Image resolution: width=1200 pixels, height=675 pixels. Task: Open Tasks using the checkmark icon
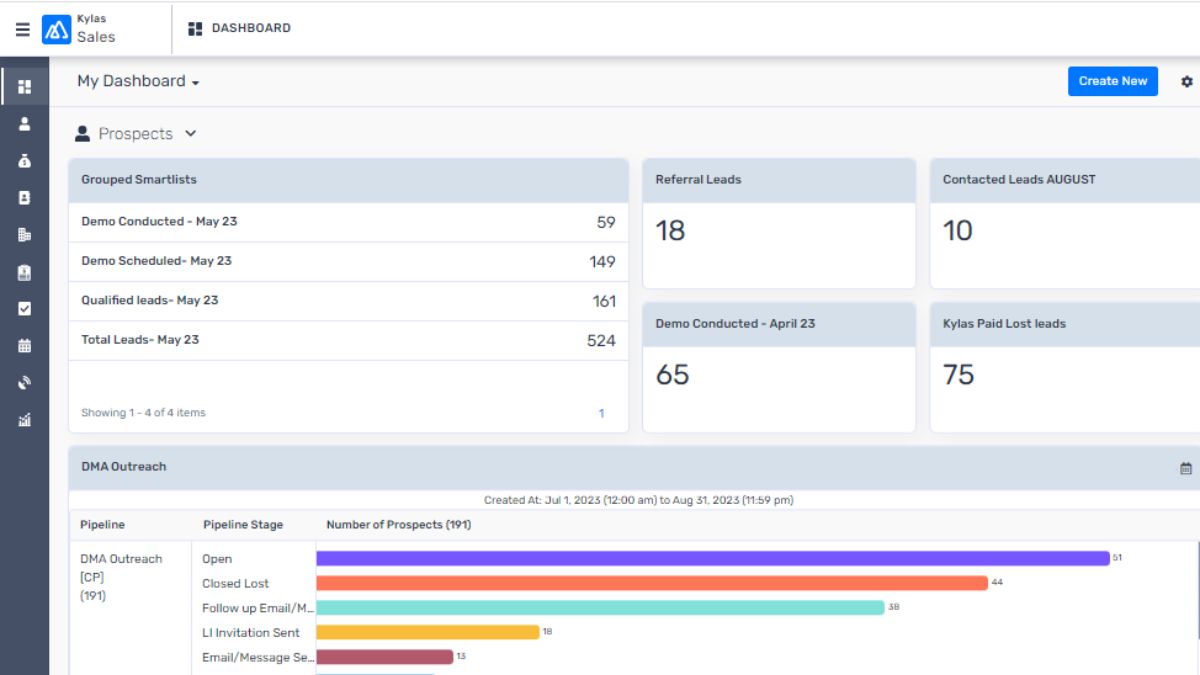click(24, 308)
